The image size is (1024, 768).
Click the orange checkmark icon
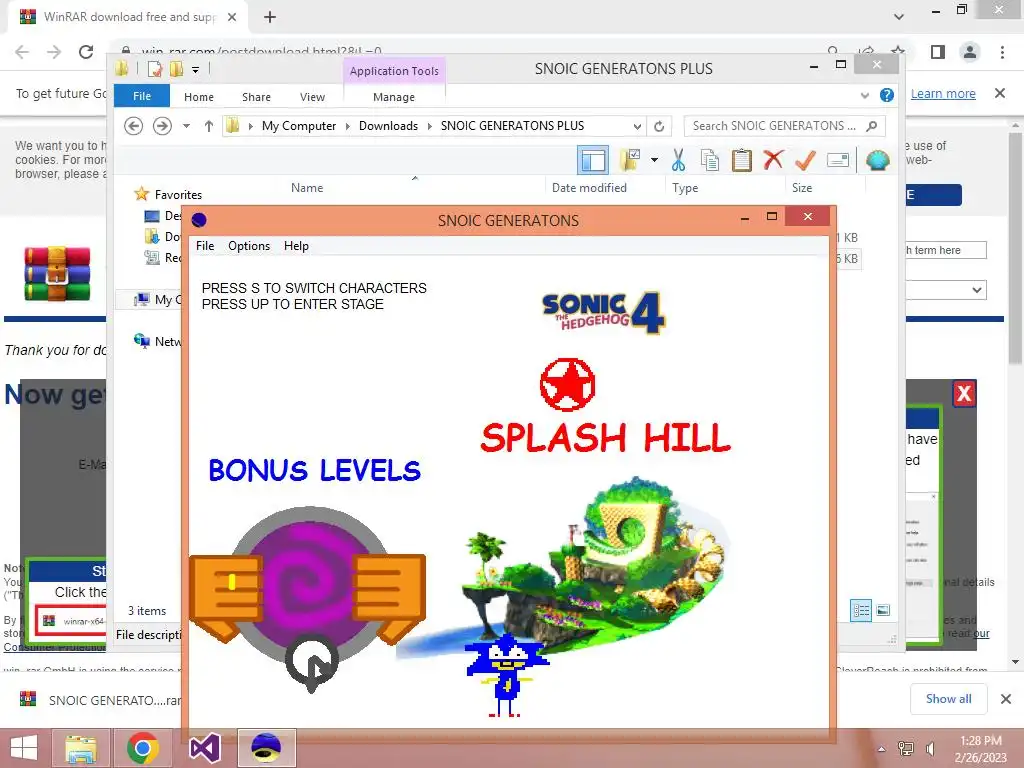[805, 160]
